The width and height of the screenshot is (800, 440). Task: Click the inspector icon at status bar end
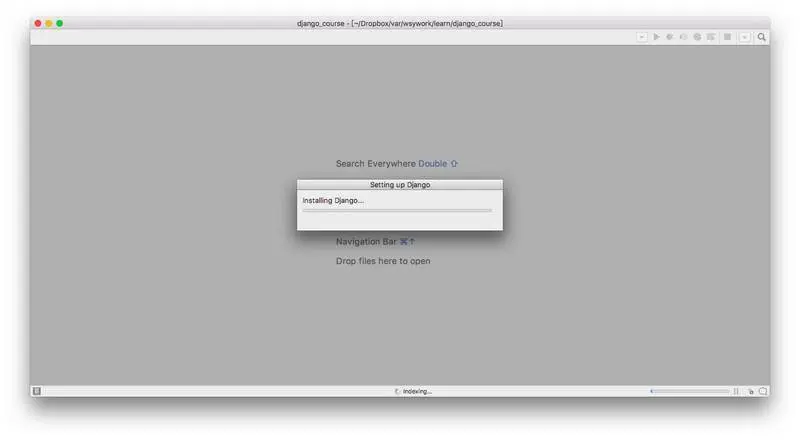(763, 392)
